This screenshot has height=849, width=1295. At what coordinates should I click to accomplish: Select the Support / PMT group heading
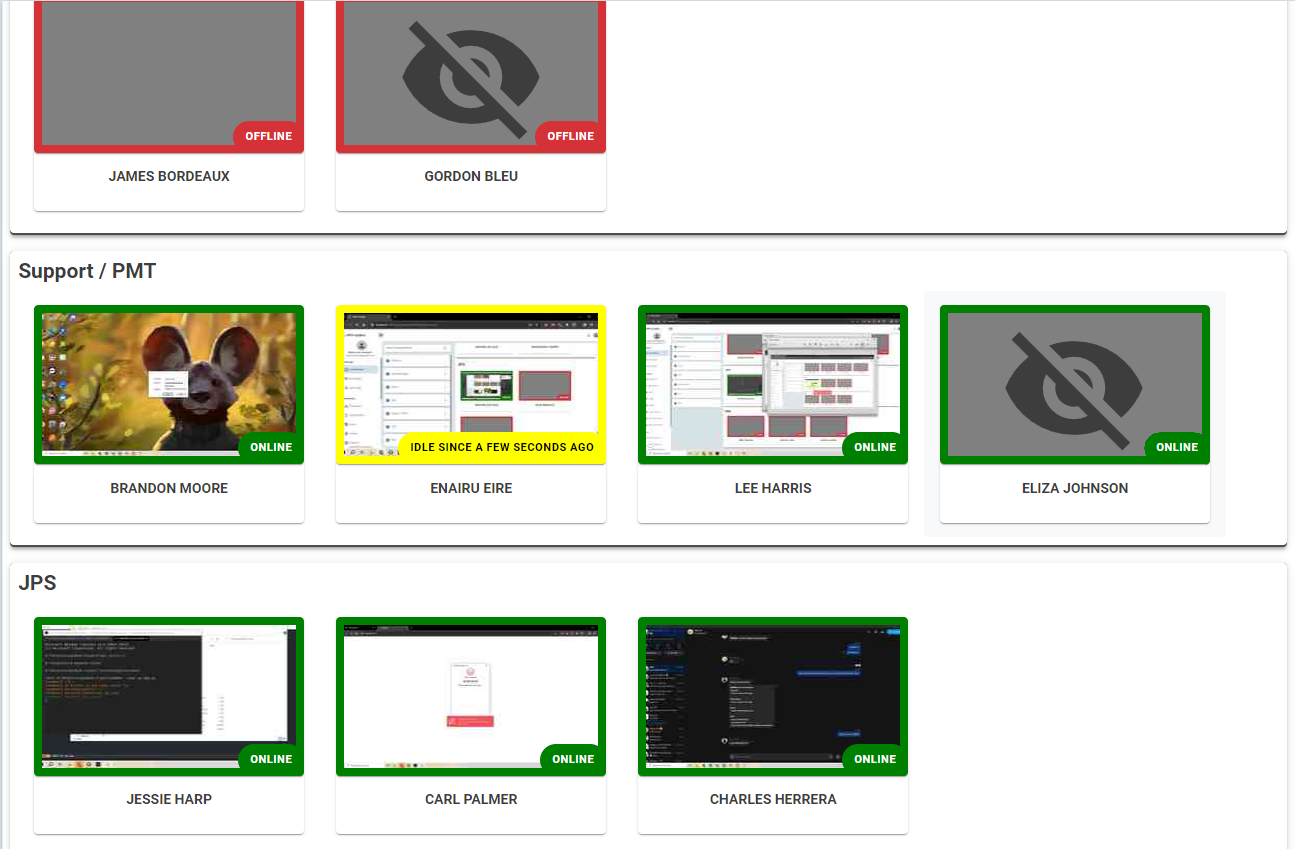coord(87,271)
